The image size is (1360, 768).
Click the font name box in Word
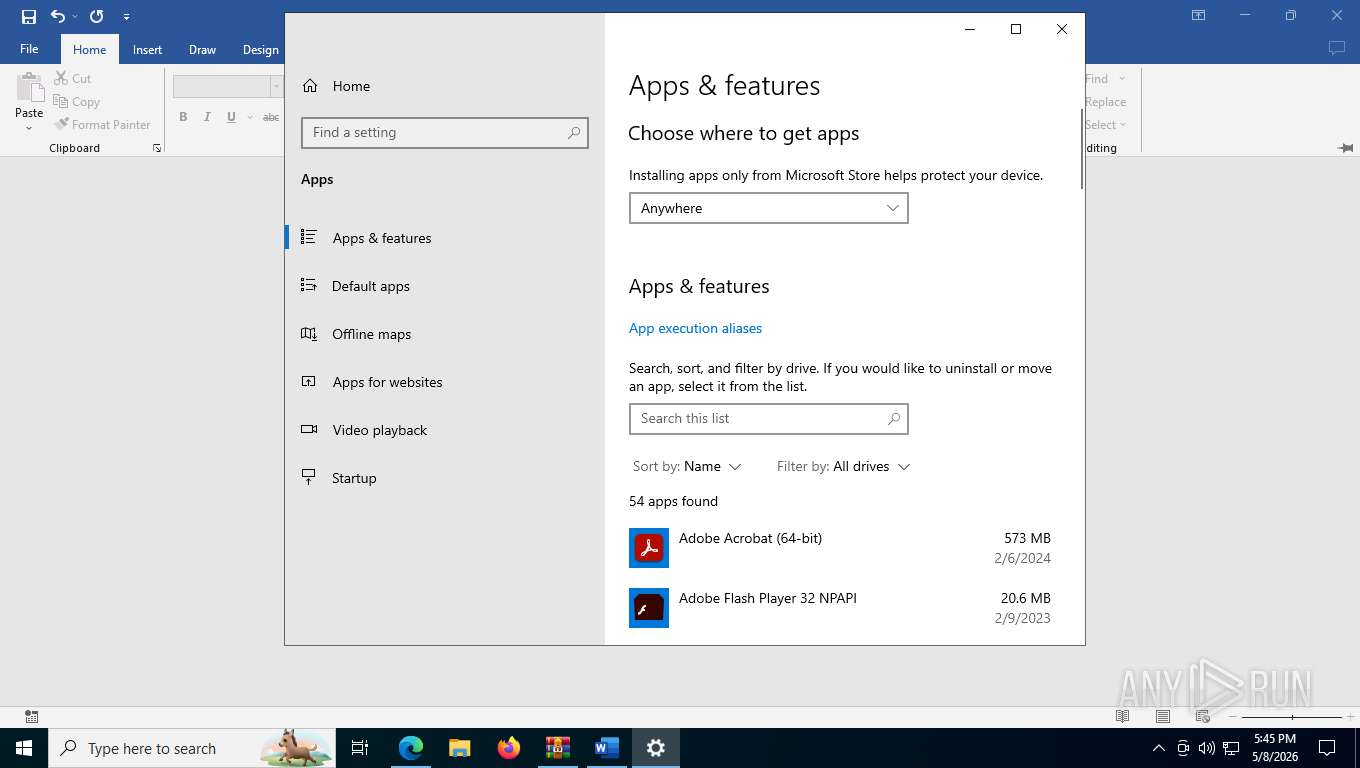point(221,87)
